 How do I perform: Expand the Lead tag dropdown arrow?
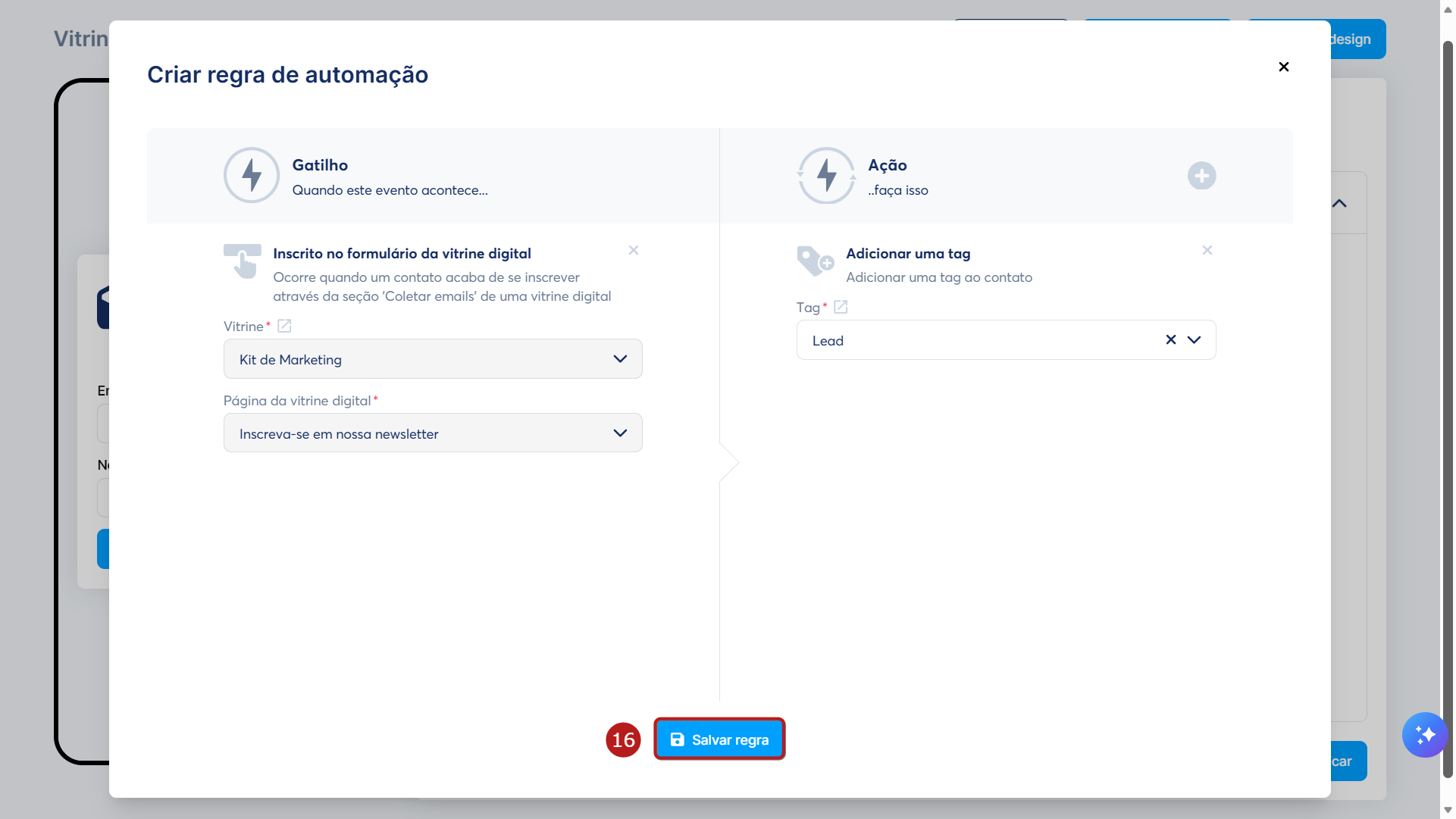(x=1195, y=340)
